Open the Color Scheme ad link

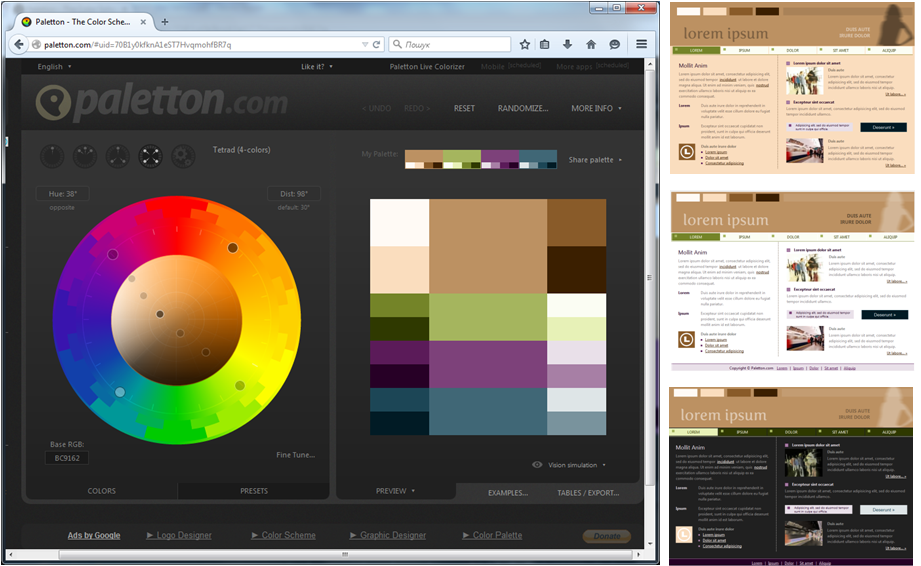pyautogui.click(x=284, y=535)
